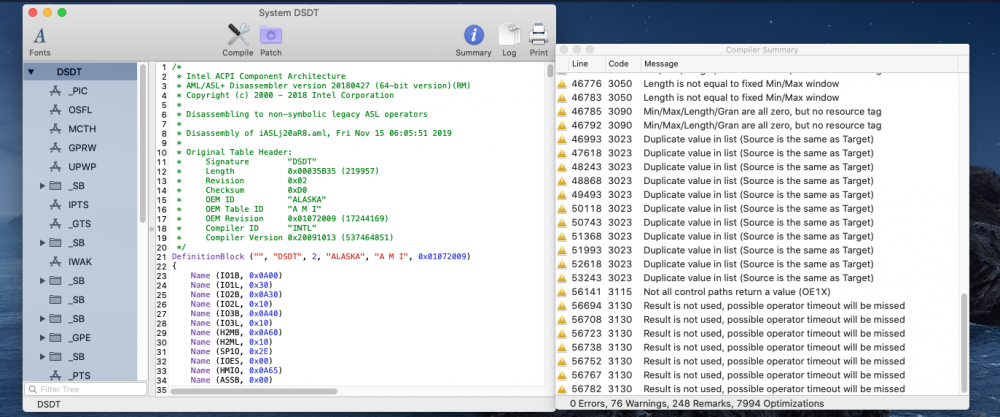Click the code editor vertical scrollbar thumb
Screen dimensions: 1000x417
[x=550, y=70]
